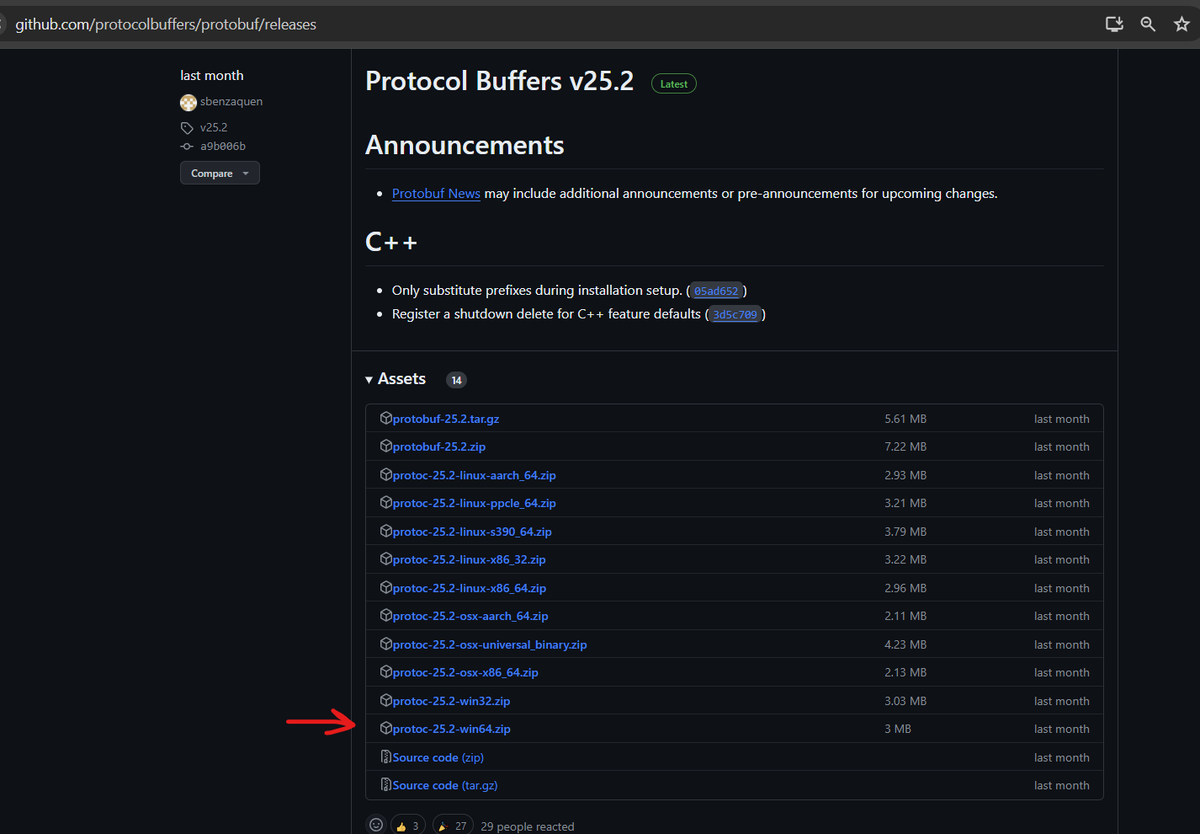Image resolution: width=1200 pixels, height=834 pixels.
Task: Click "last month" date under sidebar
Action: coord(212,75)
